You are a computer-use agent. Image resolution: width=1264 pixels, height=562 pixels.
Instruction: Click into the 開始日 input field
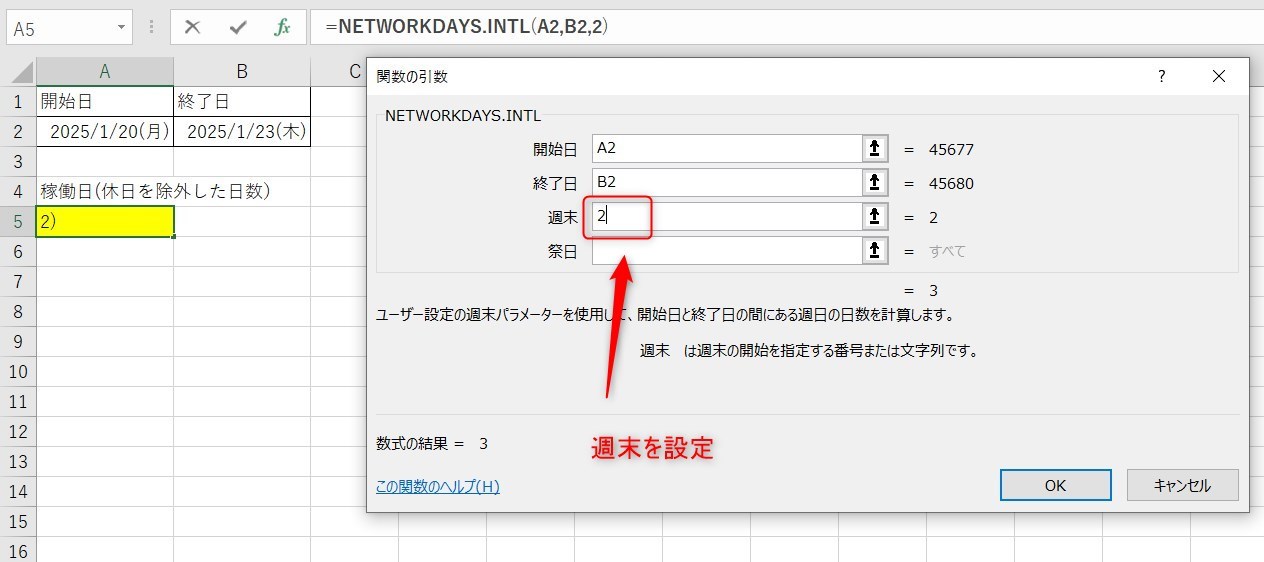[x=726, y=149]
